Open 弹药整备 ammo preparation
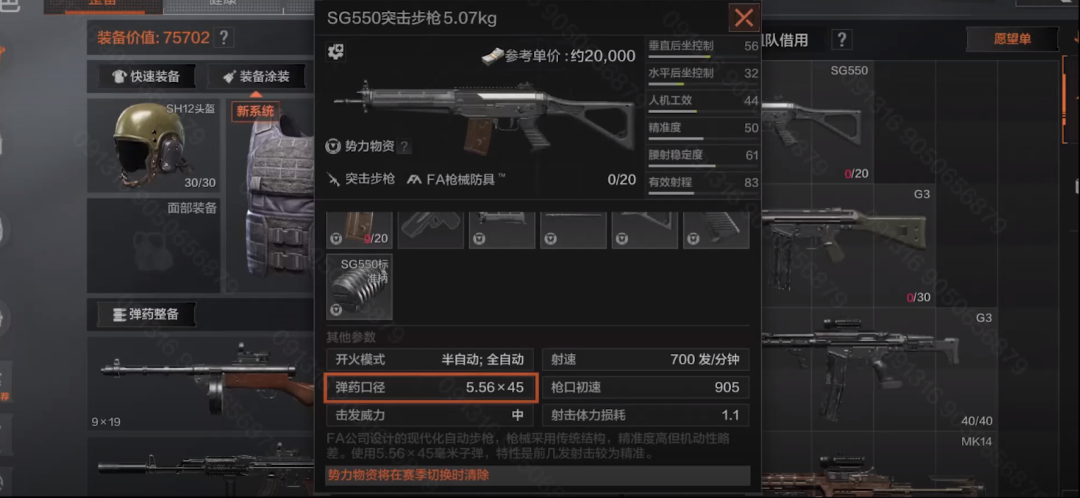Screen dimensions: 1080x498 point(147,314)
